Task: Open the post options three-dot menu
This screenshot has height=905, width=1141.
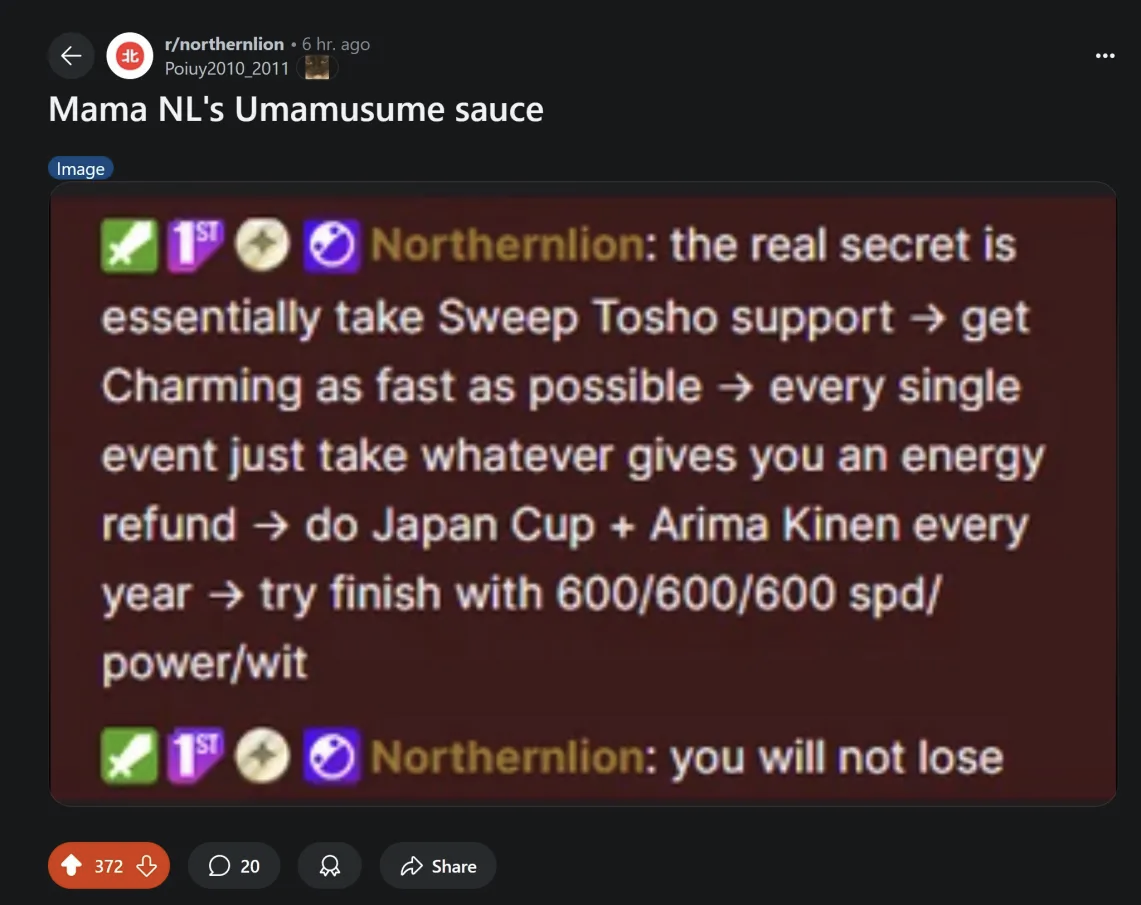Action: click(1105, 55)
